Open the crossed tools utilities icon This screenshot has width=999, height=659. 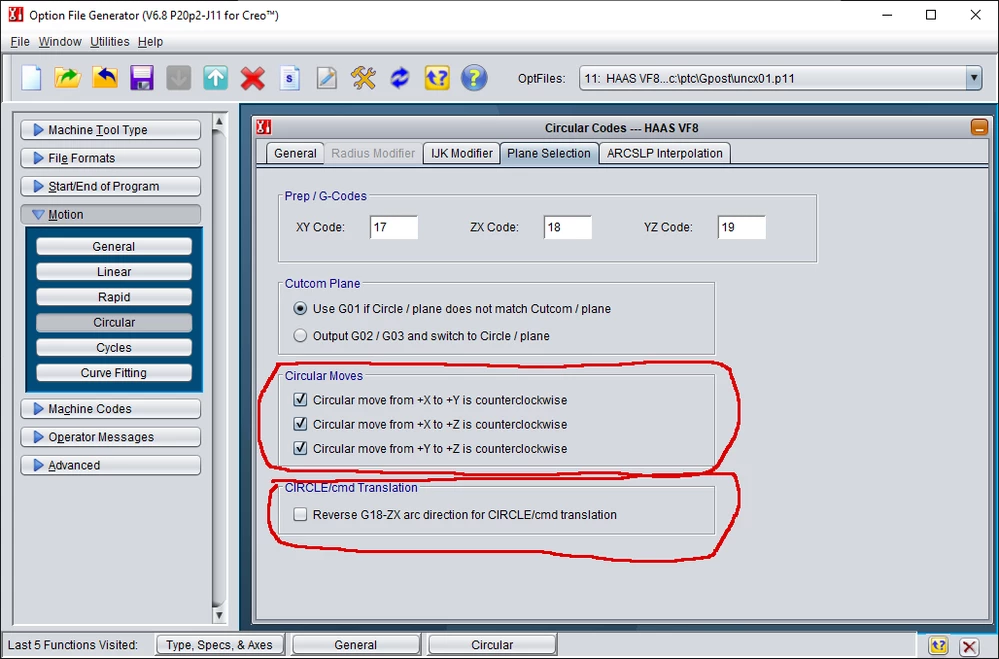pos(363,78)
